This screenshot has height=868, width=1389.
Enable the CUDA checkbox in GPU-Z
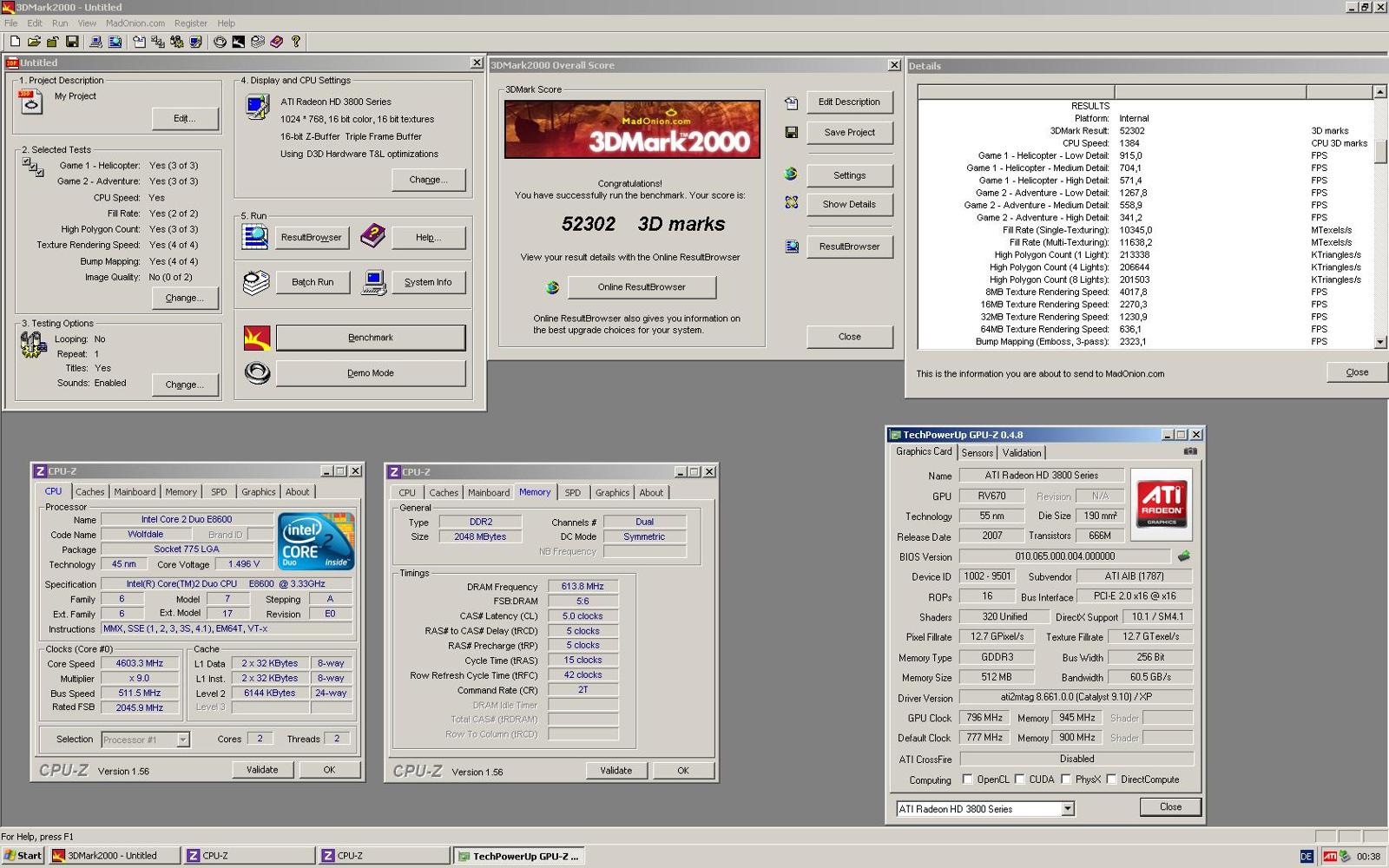[1019, 779]
